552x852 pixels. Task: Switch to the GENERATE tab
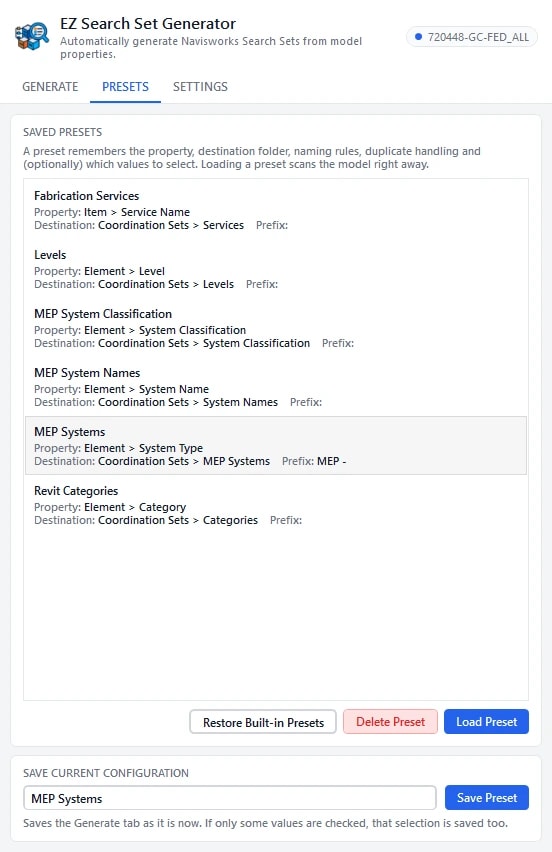(50, 86)
